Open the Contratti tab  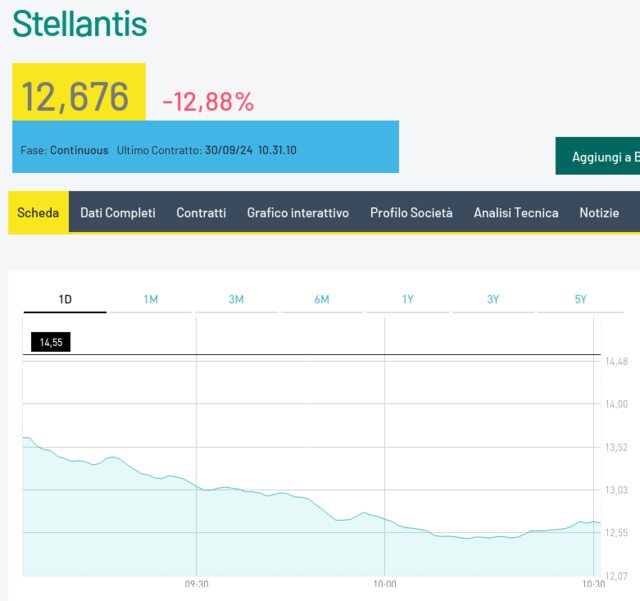click(x=201, y=212)
